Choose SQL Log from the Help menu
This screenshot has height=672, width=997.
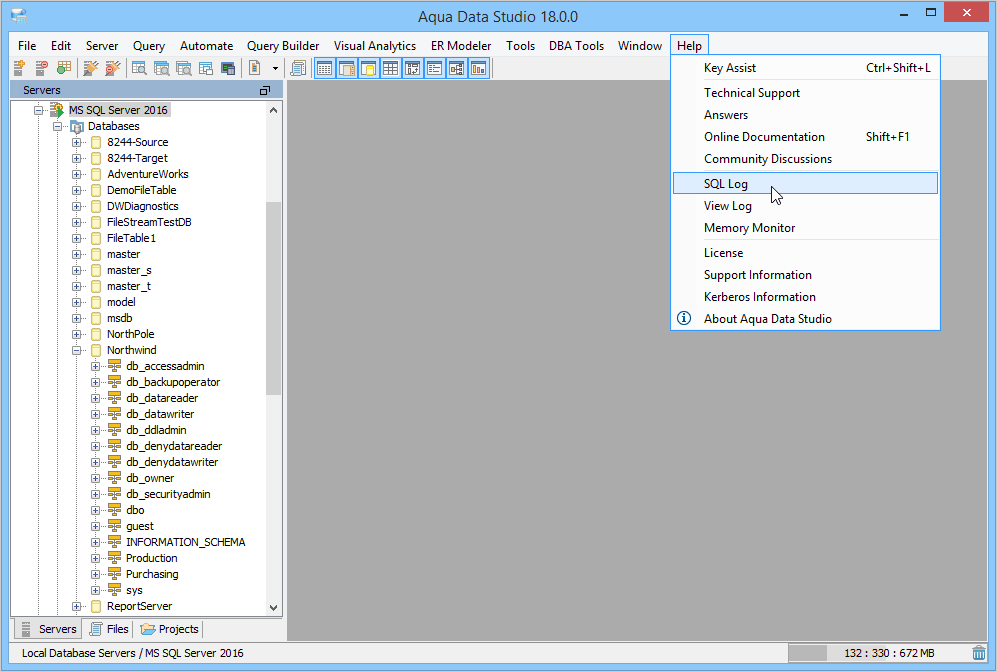[x=805, y=184]
